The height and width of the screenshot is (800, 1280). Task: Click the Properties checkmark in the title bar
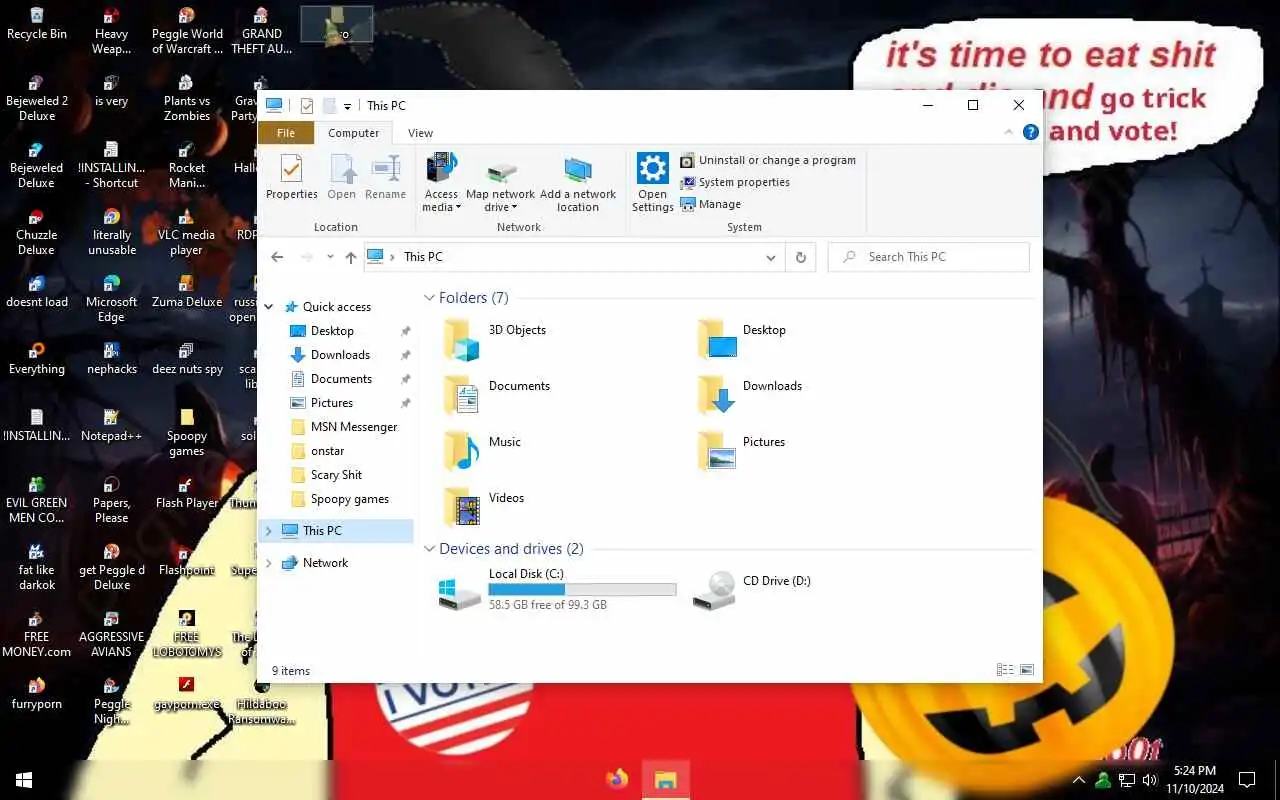tap(307, 106)
